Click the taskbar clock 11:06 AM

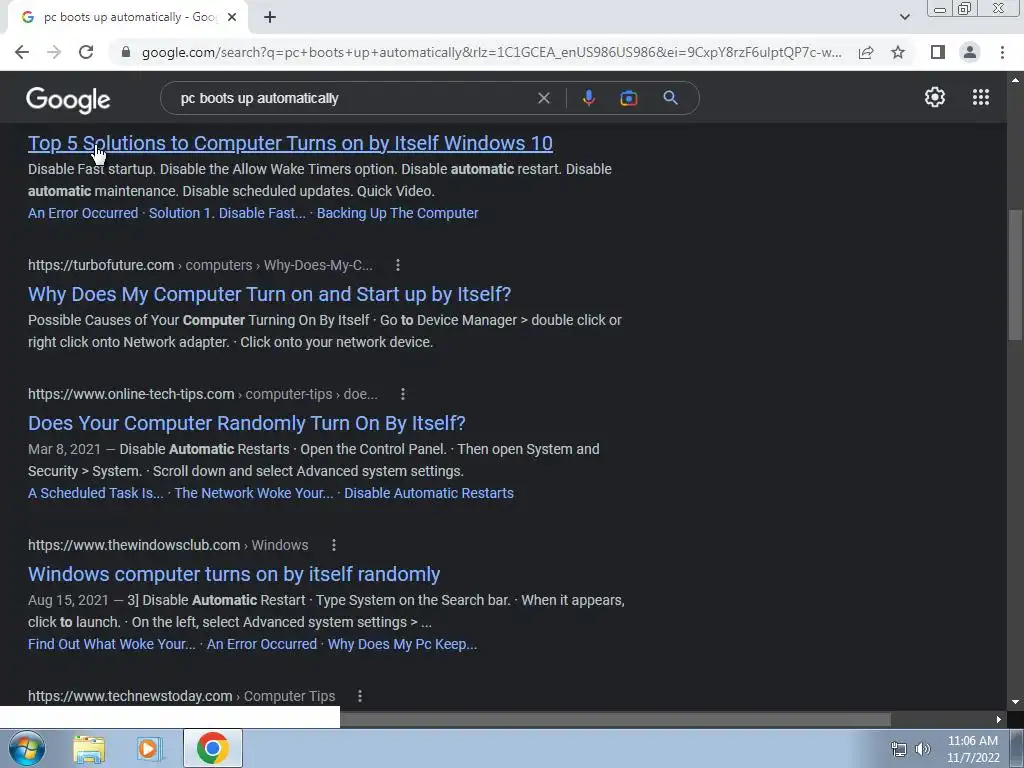(972, 741)
